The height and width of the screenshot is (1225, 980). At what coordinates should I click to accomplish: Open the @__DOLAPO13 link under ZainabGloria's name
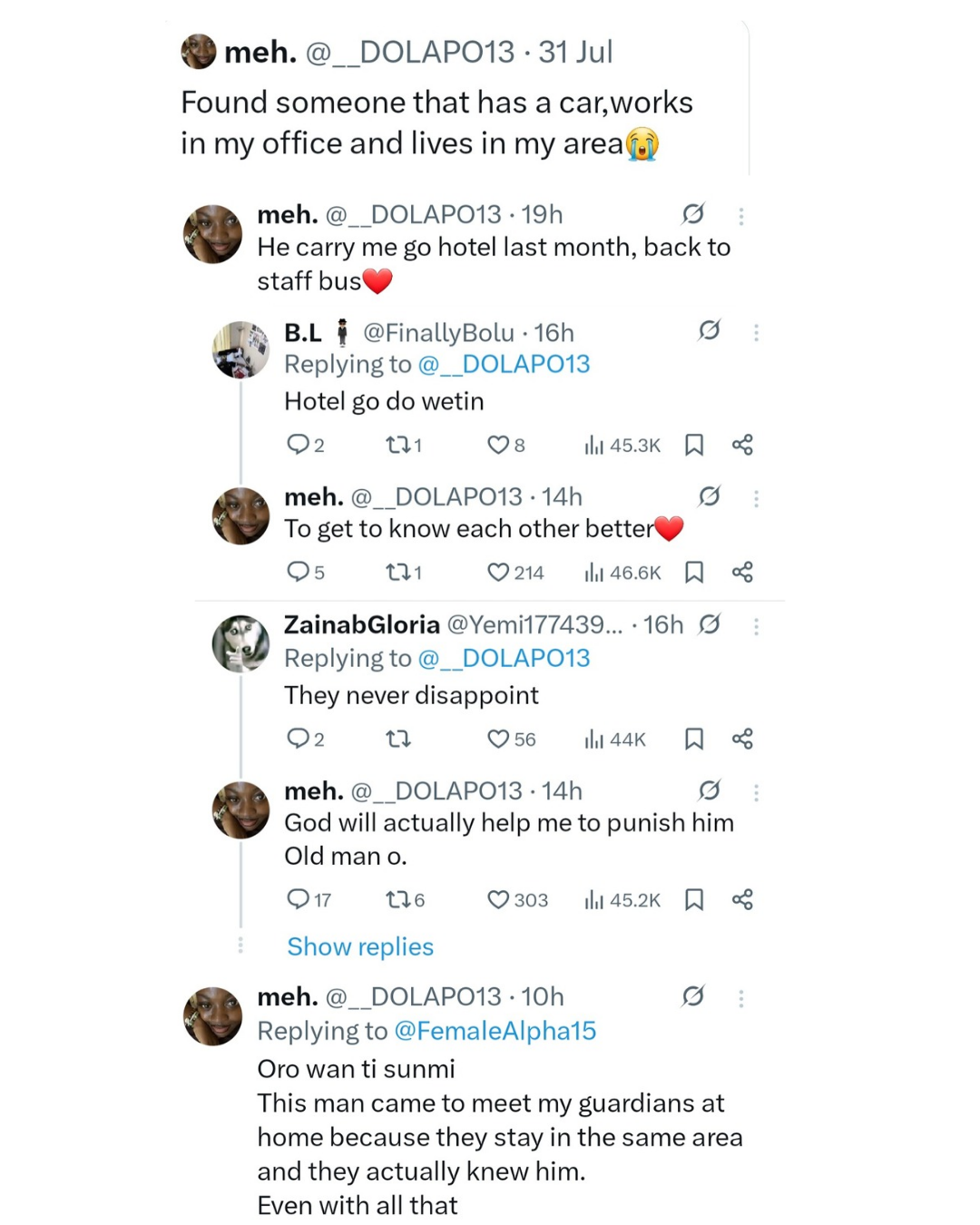504,658
